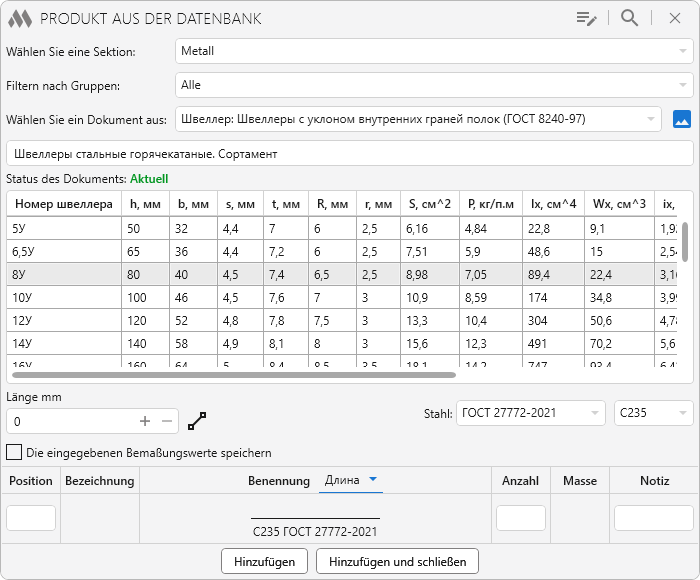Expand the document selection dropdown
Viewport: 700px width, 580px height.
point(418,119)
